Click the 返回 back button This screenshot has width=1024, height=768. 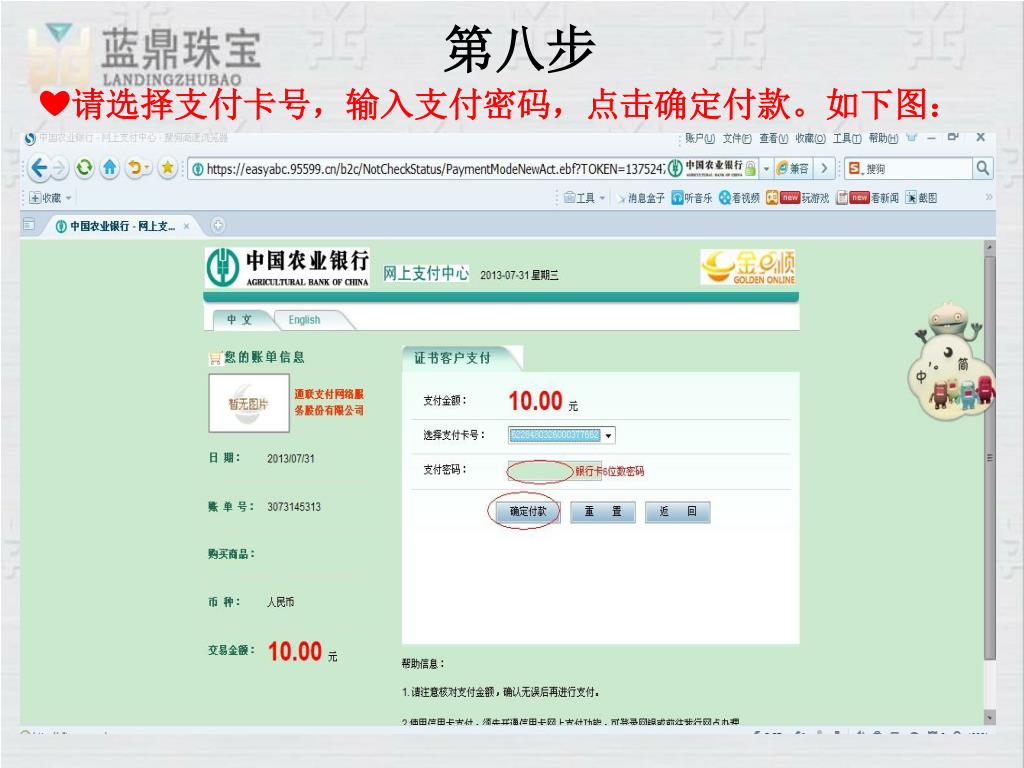(677, 511)
